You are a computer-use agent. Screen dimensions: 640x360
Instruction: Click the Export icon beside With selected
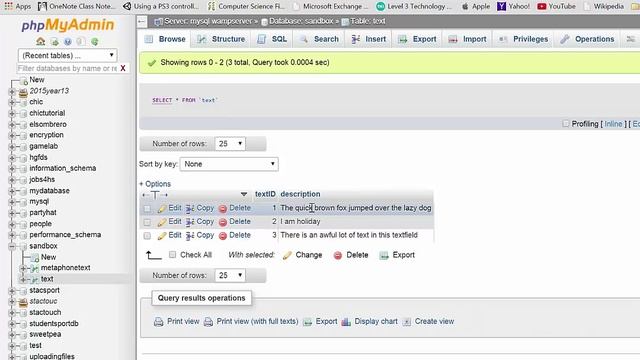click(x=384, y=255)
